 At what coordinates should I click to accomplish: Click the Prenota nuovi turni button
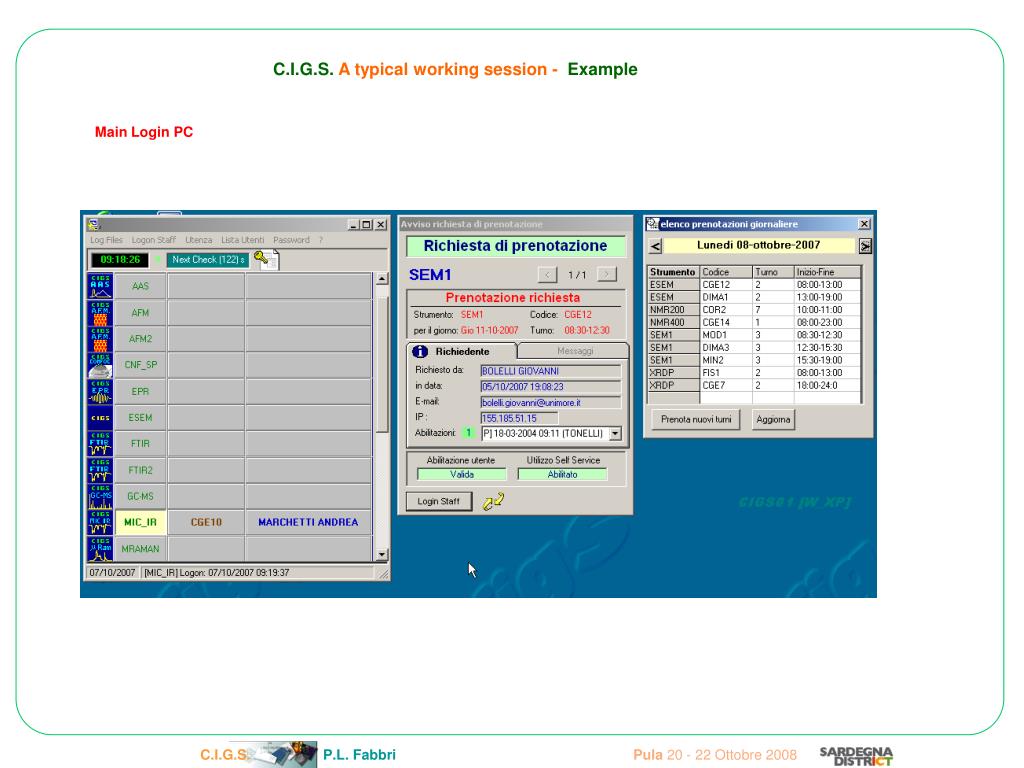tap(696, 419)
